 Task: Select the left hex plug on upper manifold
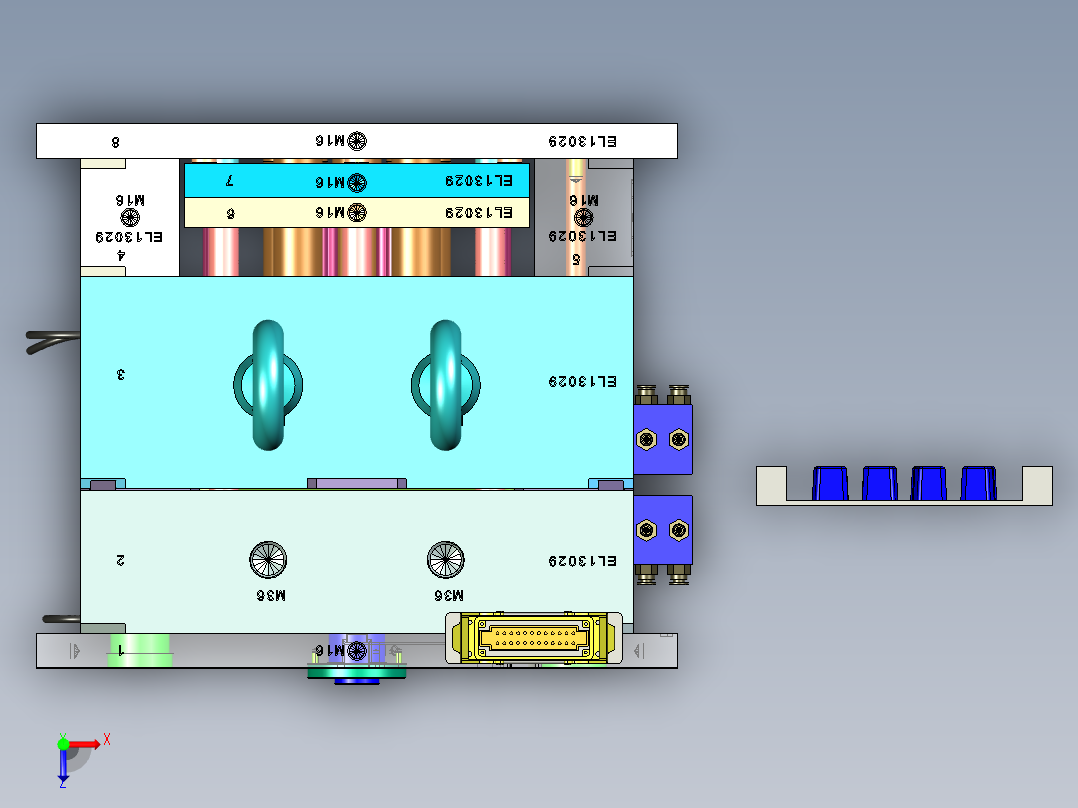[x=646, y=439]
